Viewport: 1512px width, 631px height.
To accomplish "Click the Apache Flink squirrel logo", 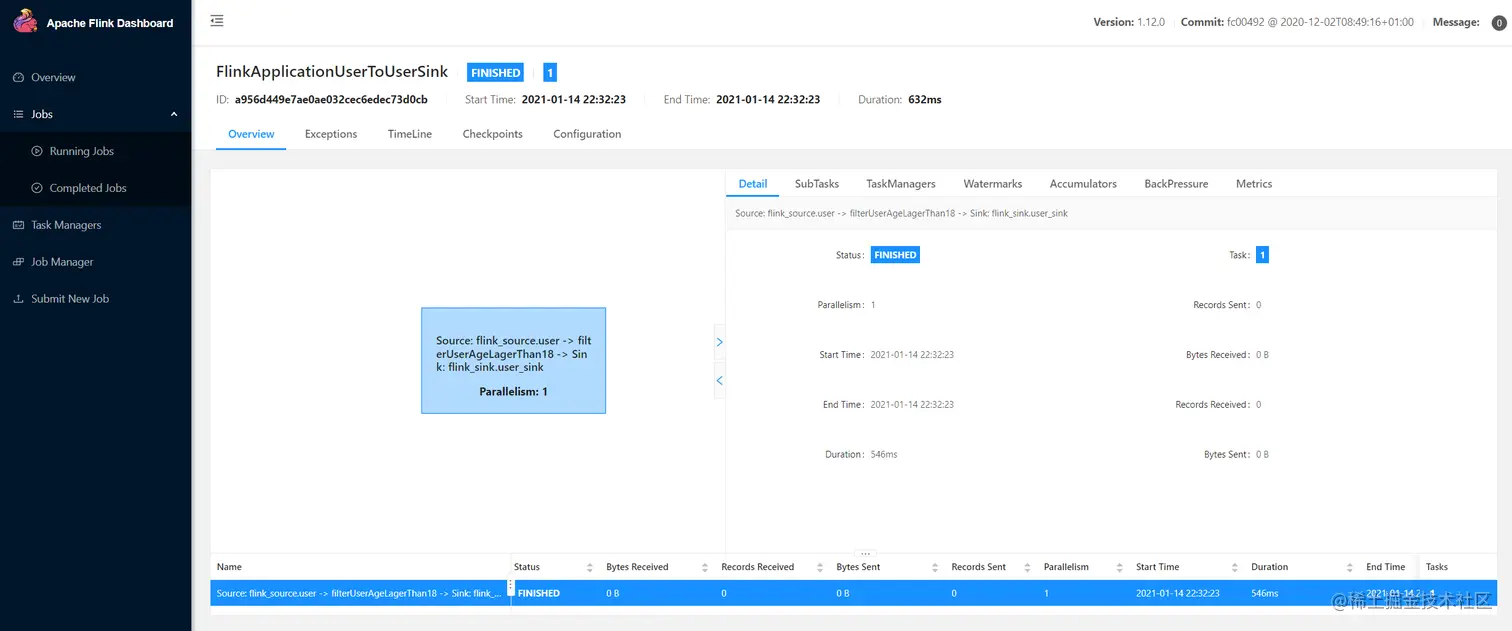I will tap(25, 21).
